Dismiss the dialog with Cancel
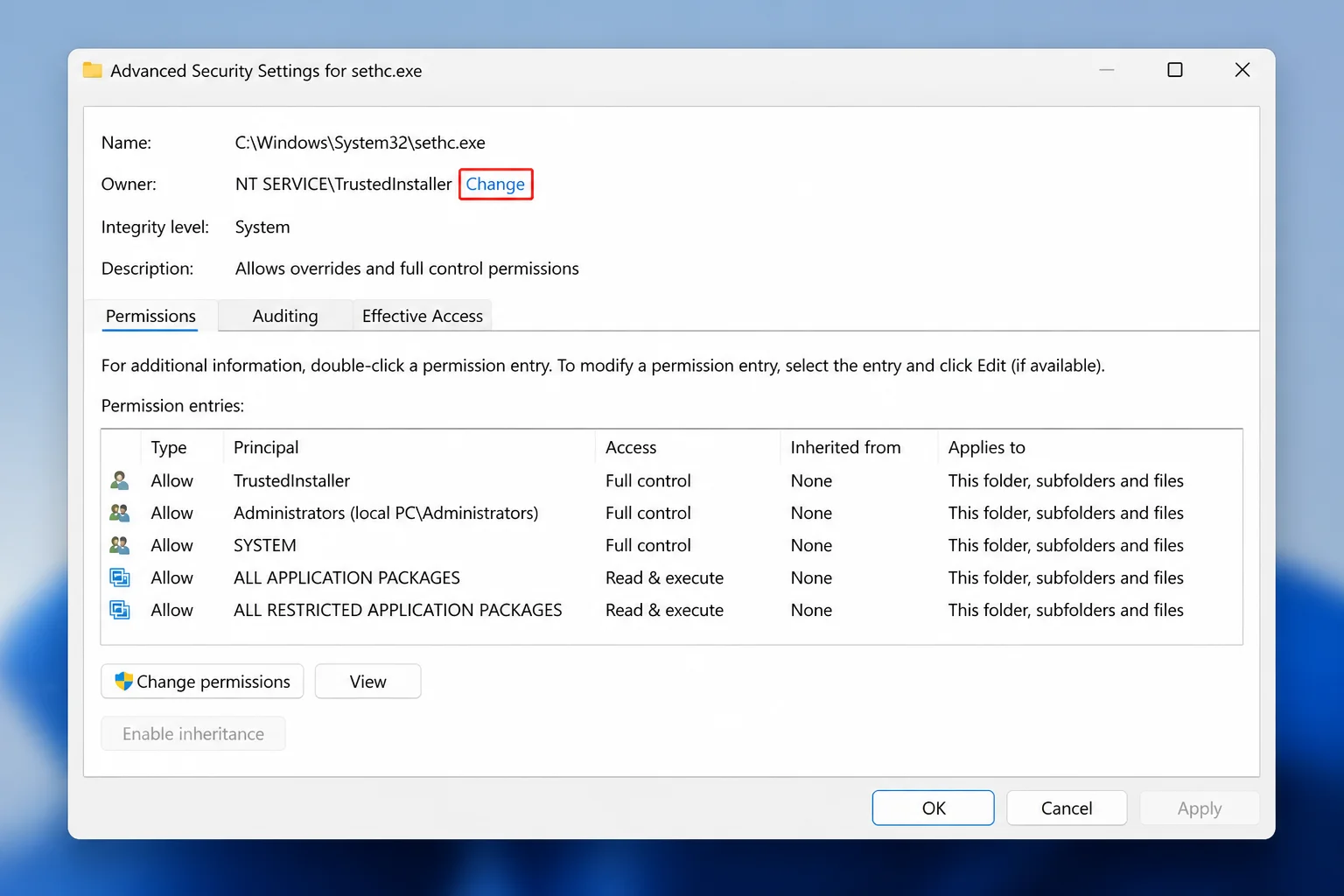This screenshot has height=896, width=1344. pos(1067,808)
